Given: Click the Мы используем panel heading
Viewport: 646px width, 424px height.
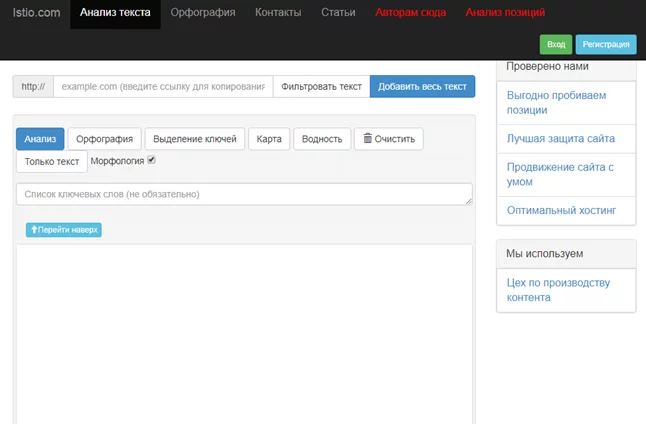Looking at the screenshot, I should (566, 253).
